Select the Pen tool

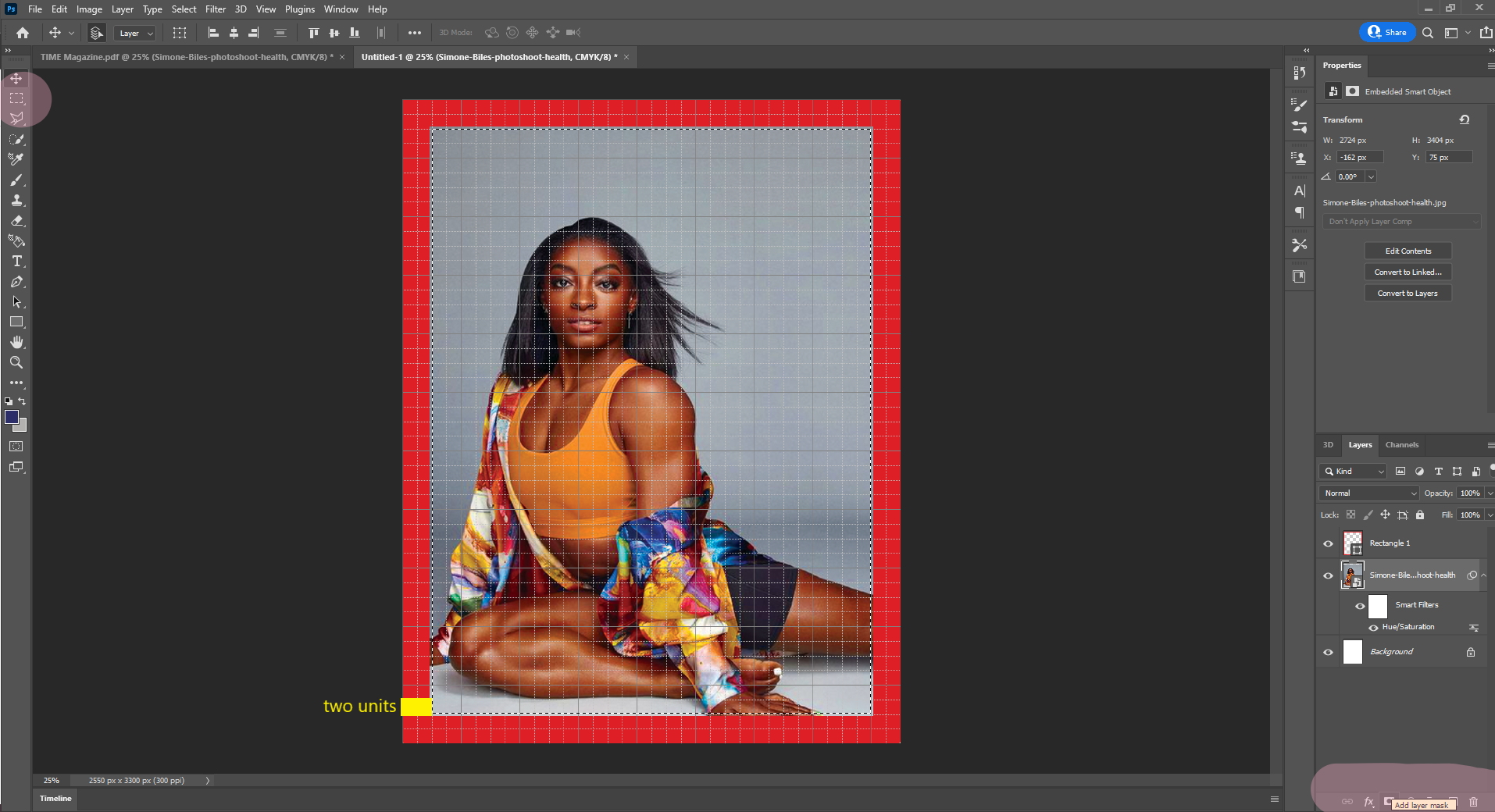[x=16, y=282]
